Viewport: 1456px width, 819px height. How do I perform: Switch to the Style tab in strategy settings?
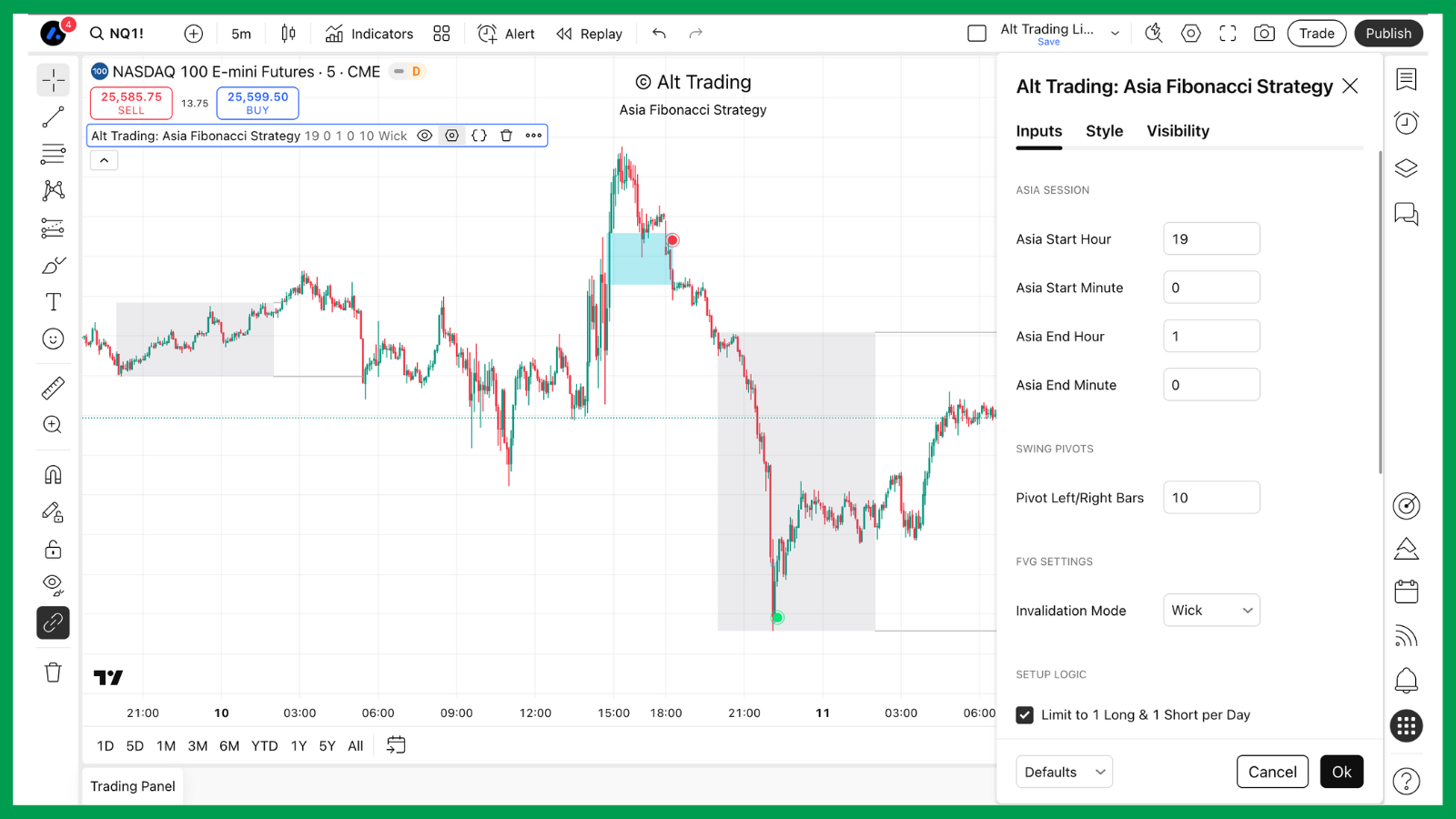tap(1104, 131)
